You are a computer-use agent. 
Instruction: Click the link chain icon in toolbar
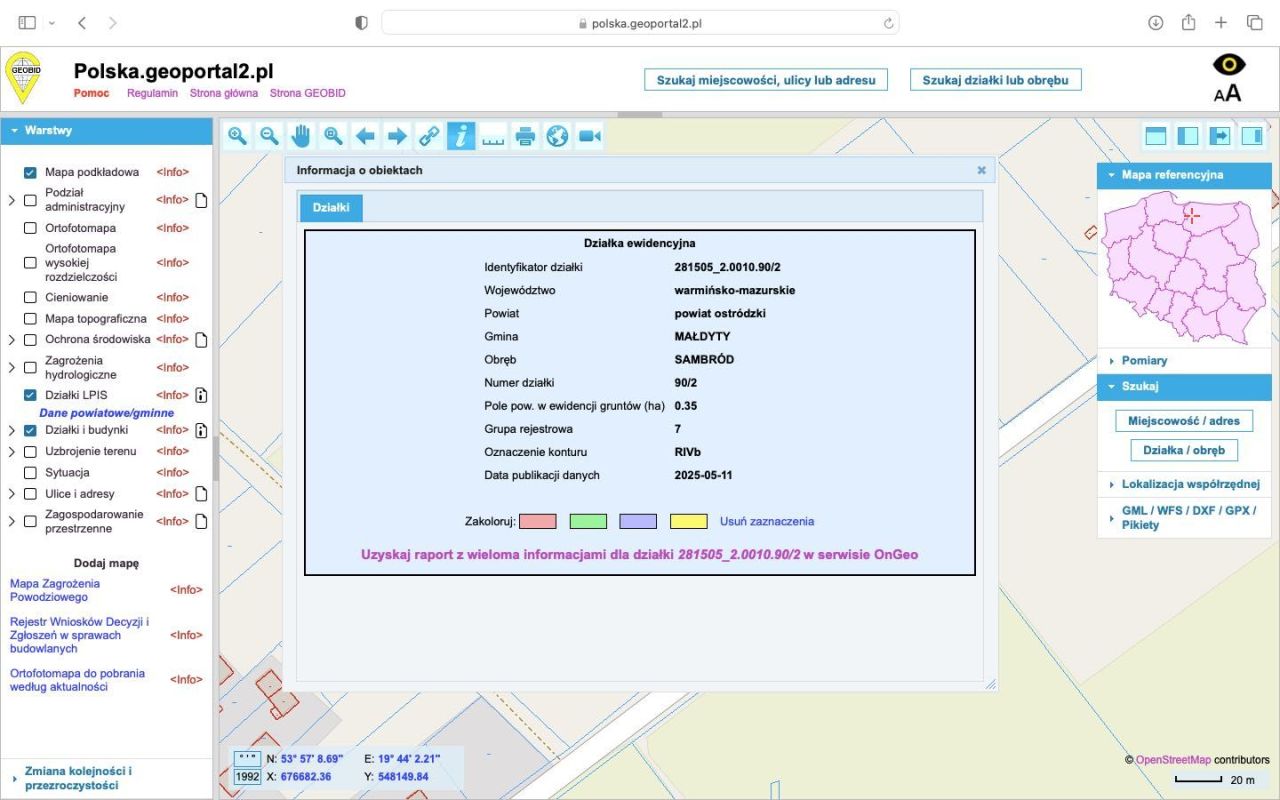pos(429,136)
